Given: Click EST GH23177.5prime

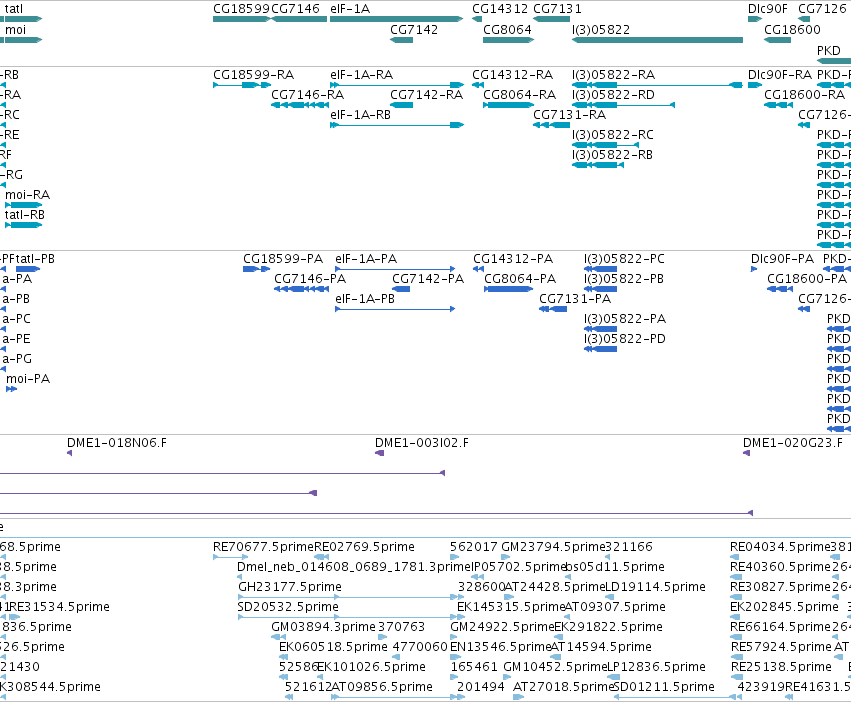Looking at the screenshot, I should [x=290, y=587].
